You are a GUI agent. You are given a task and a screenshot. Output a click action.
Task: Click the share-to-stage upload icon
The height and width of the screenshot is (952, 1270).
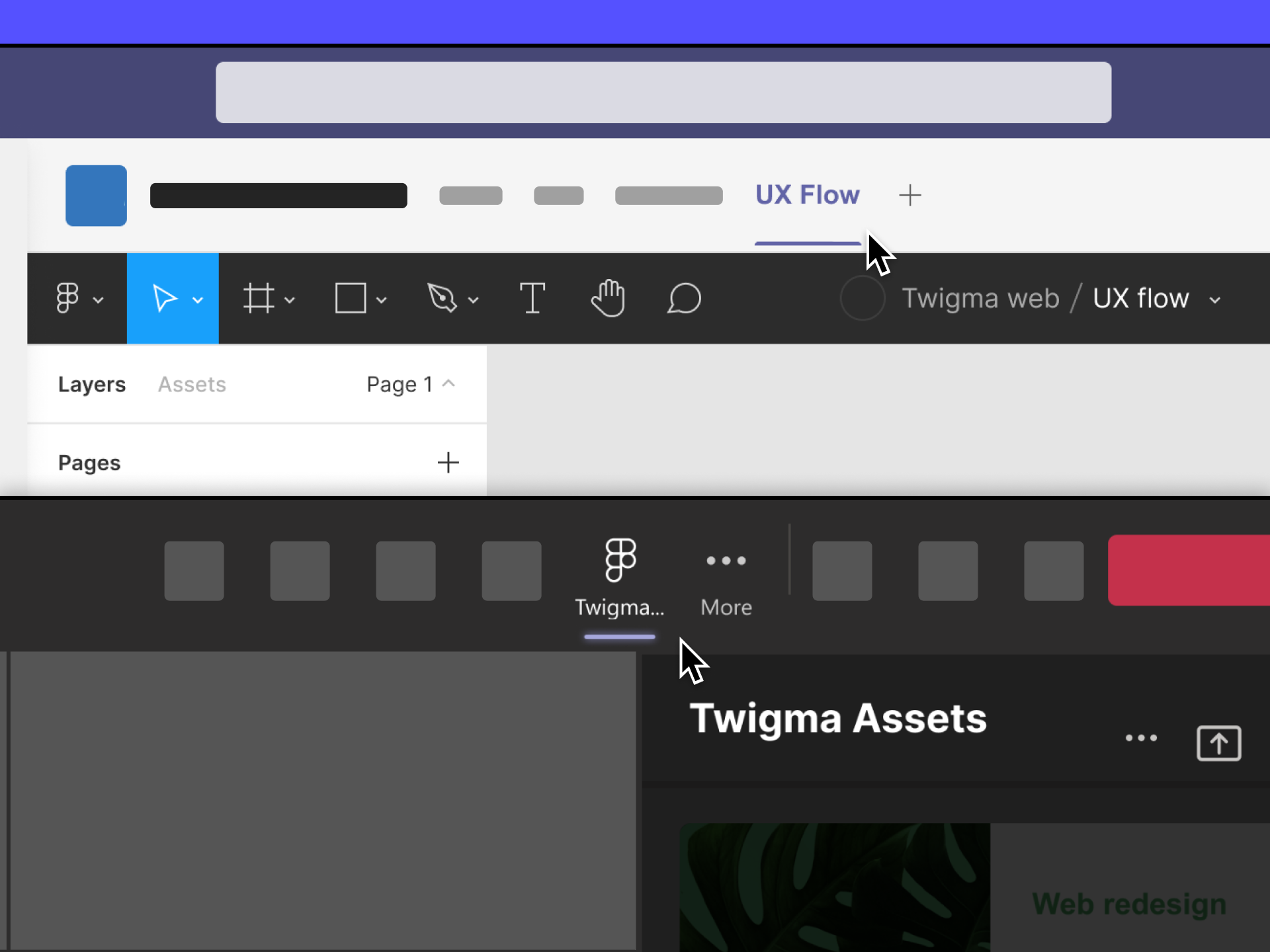(1219, 744)
